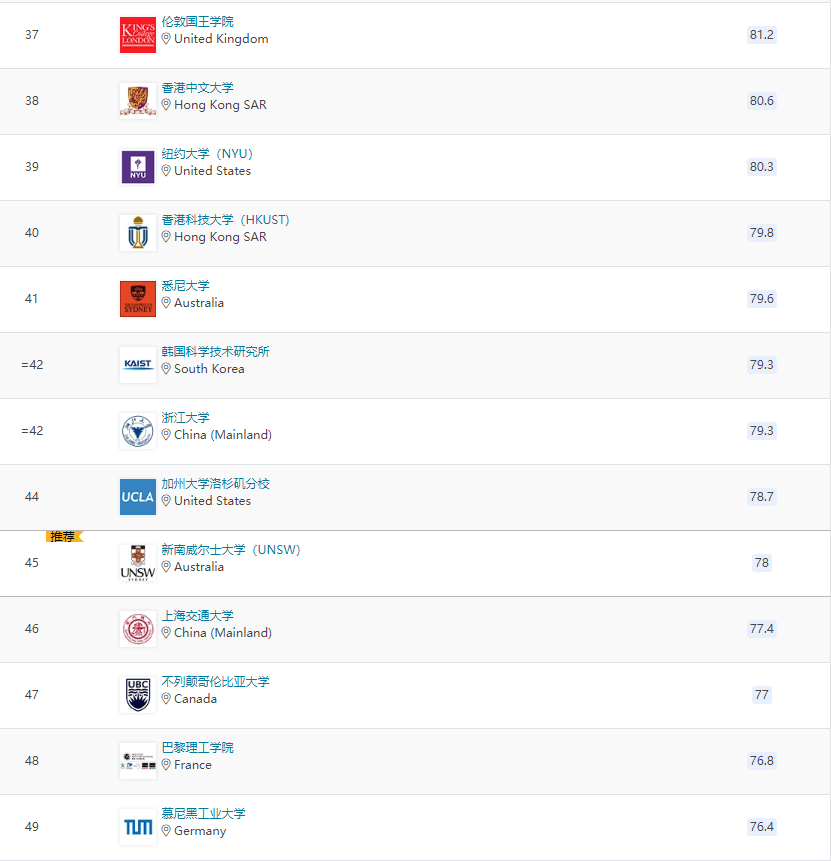Viewport: 831px width, 861px height.
Task: Click Hong Kong SAR location under 香港中文大学
Action: (219, 105)
